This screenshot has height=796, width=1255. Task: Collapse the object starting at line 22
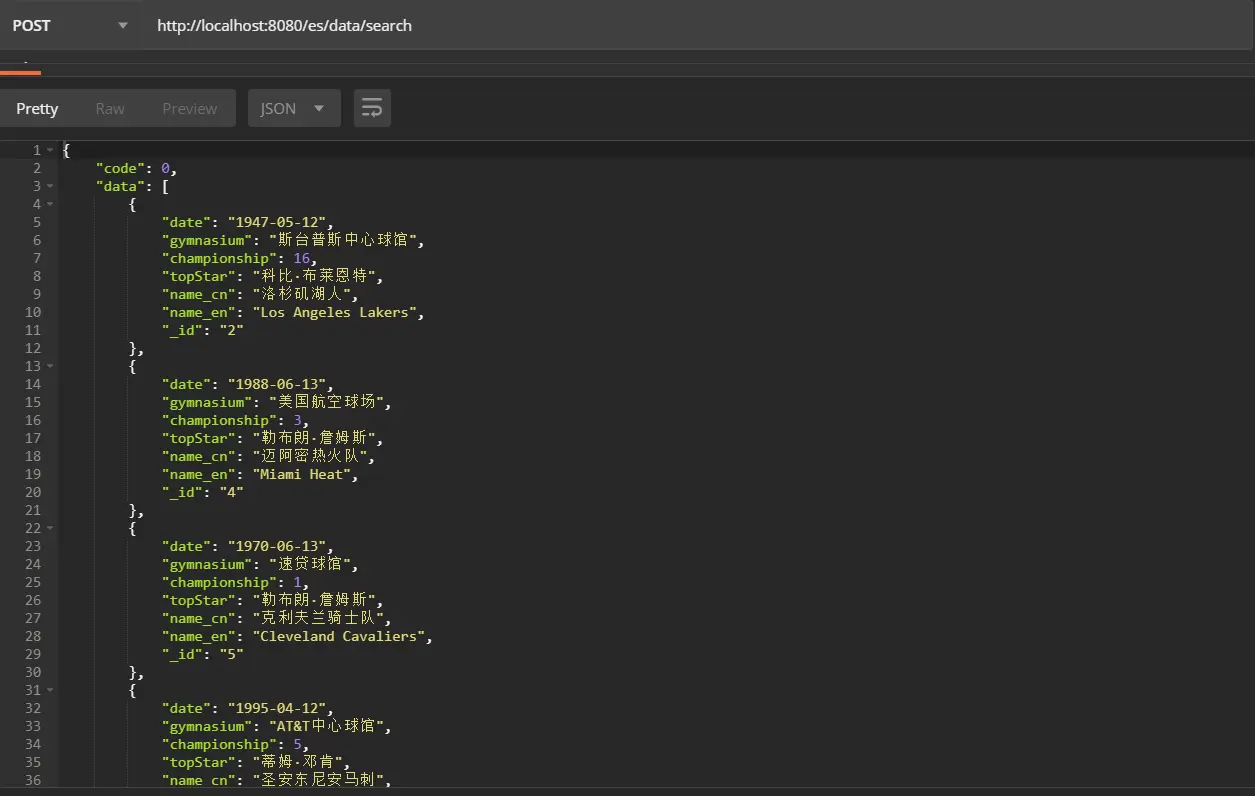(x=50, y=528)
